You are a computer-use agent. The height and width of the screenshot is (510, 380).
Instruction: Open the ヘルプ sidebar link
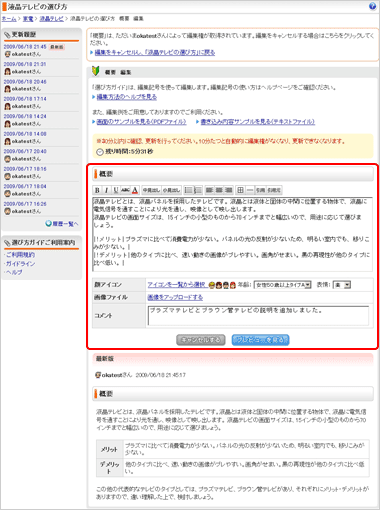pos(14,272)
